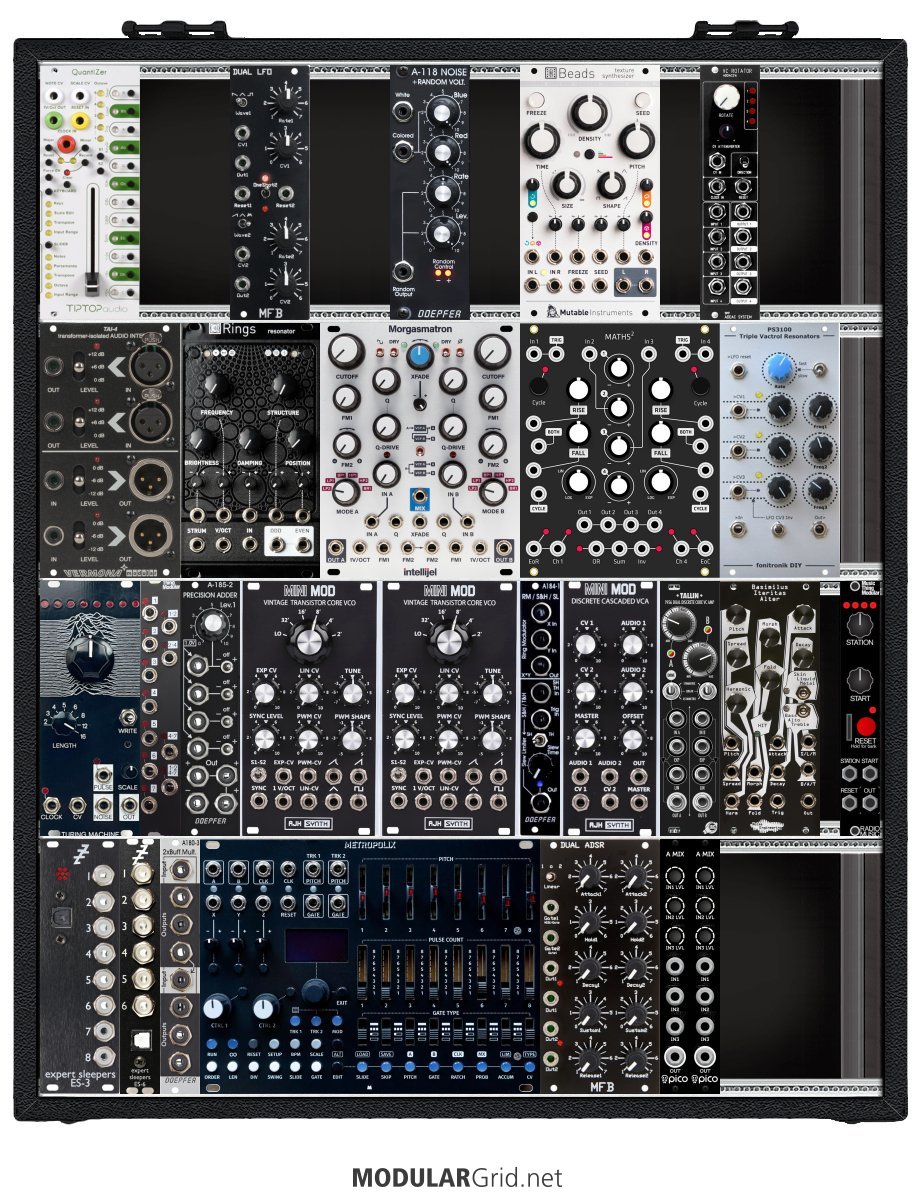This screenshot has height=1199, width=915.
Task: Click the Sum output jack on Maths
Action: click(618, 548)
